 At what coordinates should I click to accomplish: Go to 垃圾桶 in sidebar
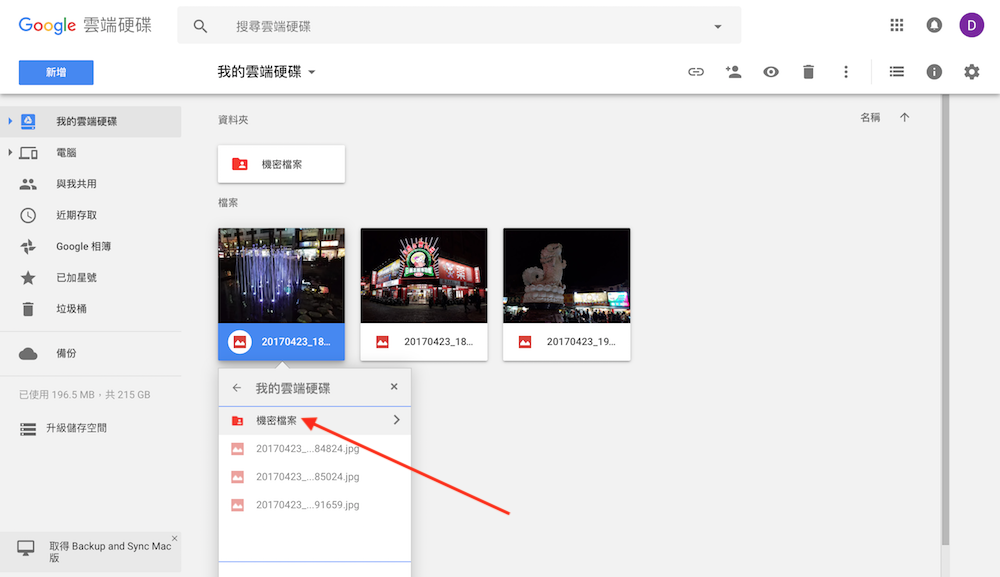point(70,309)
